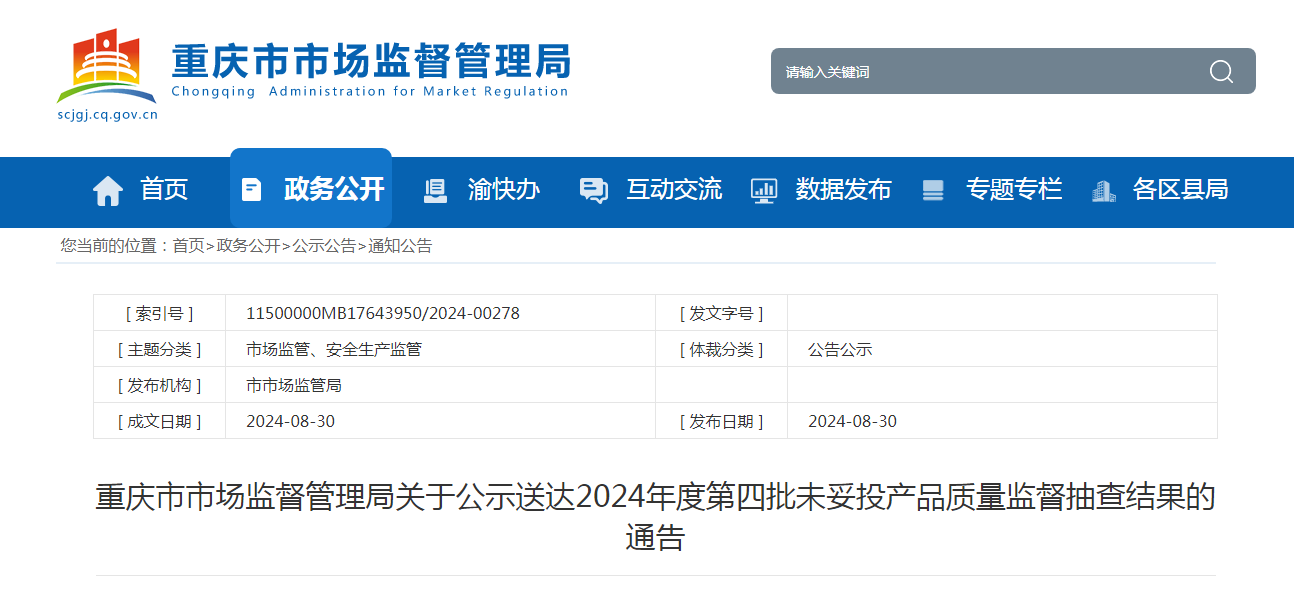Open the 首页 navigation menu item
The width and height of the screenshot is (1294, 590).
(x=164, y=189)
